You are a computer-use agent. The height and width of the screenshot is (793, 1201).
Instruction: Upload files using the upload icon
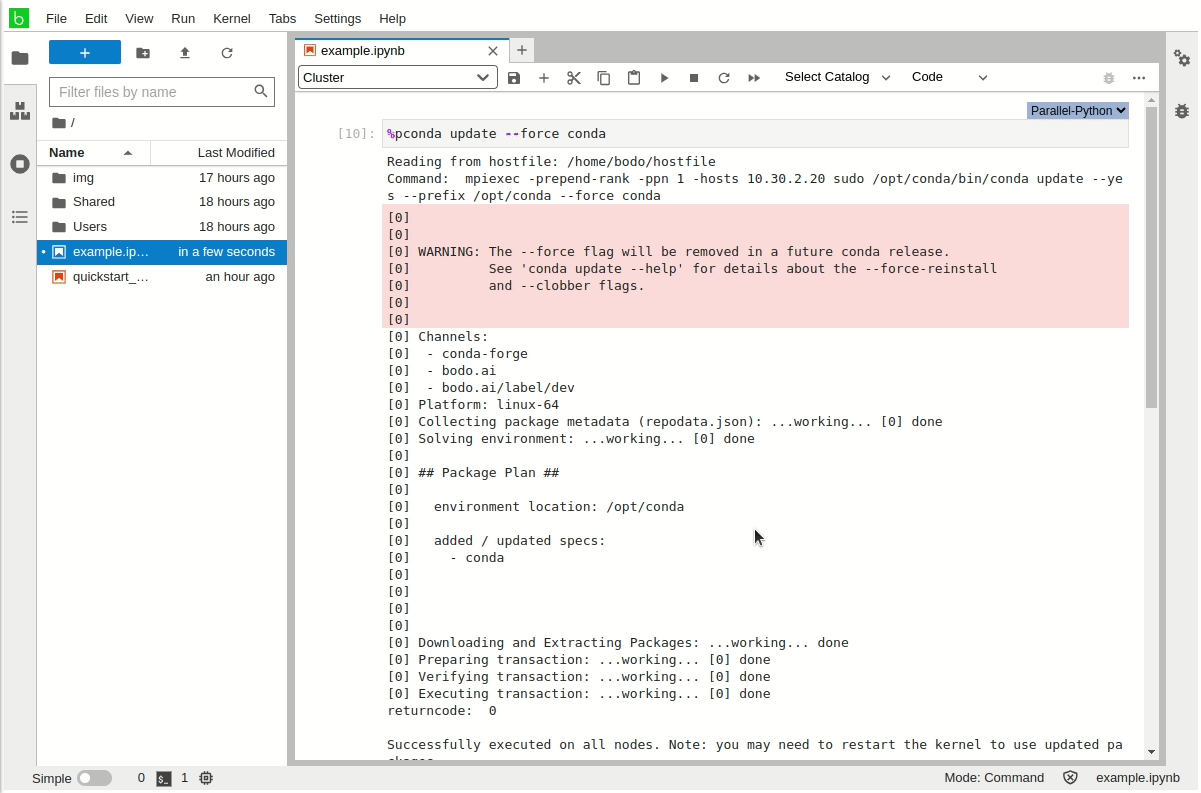coord(185,53)
